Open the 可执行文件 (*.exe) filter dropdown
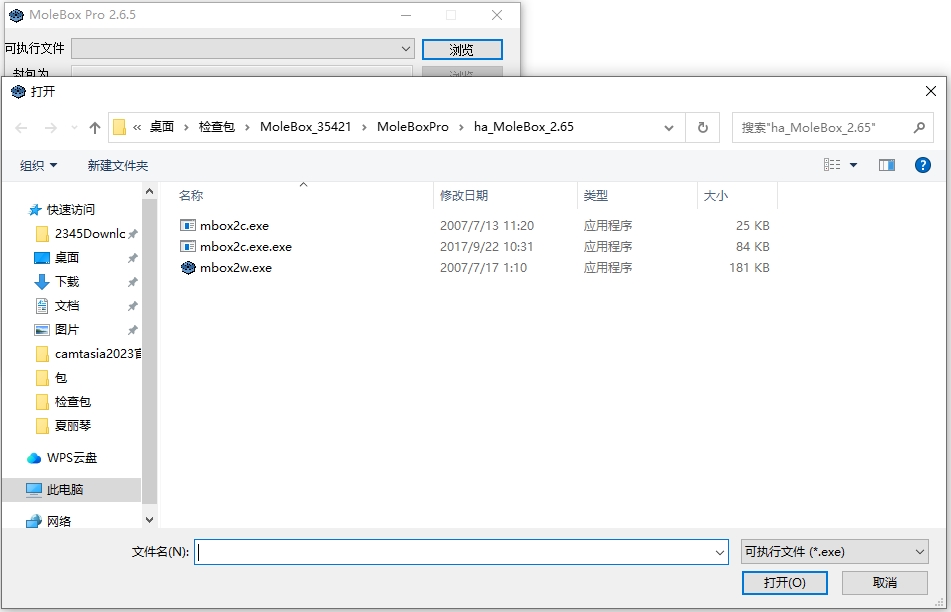The width and height of the screenshot is (951, 612). (835, 552)
